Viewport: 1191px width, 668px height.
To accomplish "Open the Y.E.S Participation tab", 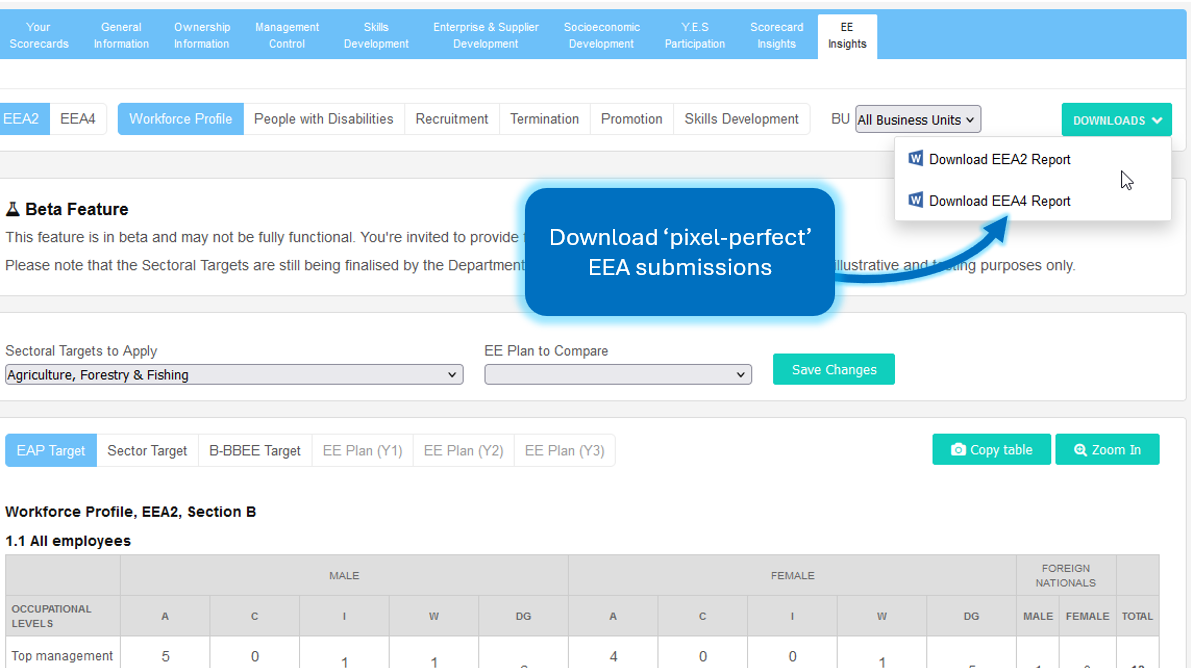I will coord(695,36).
